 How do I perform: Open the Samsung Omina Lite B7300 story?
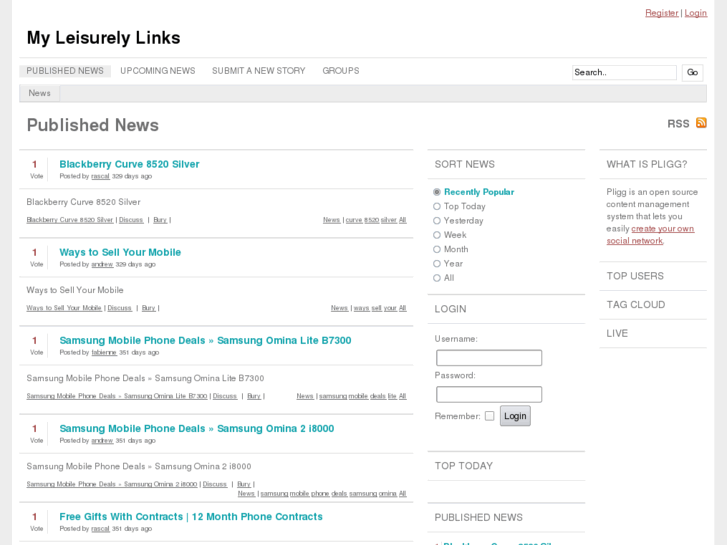click(x=205, y=340)
